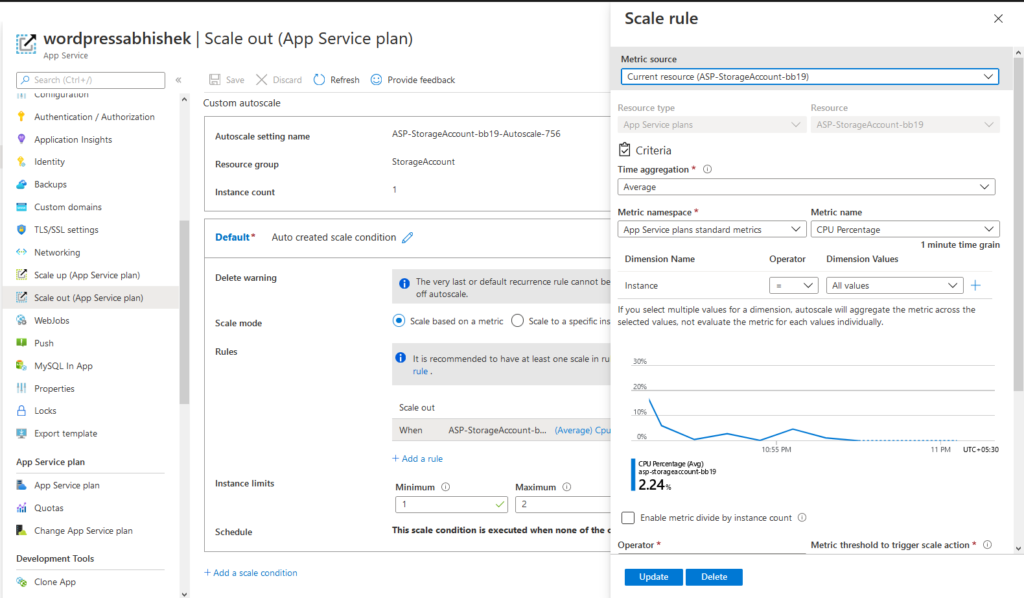Open the Metric namespace dropdown
The image size is (1024, 598).
click(x=711, y=229)
